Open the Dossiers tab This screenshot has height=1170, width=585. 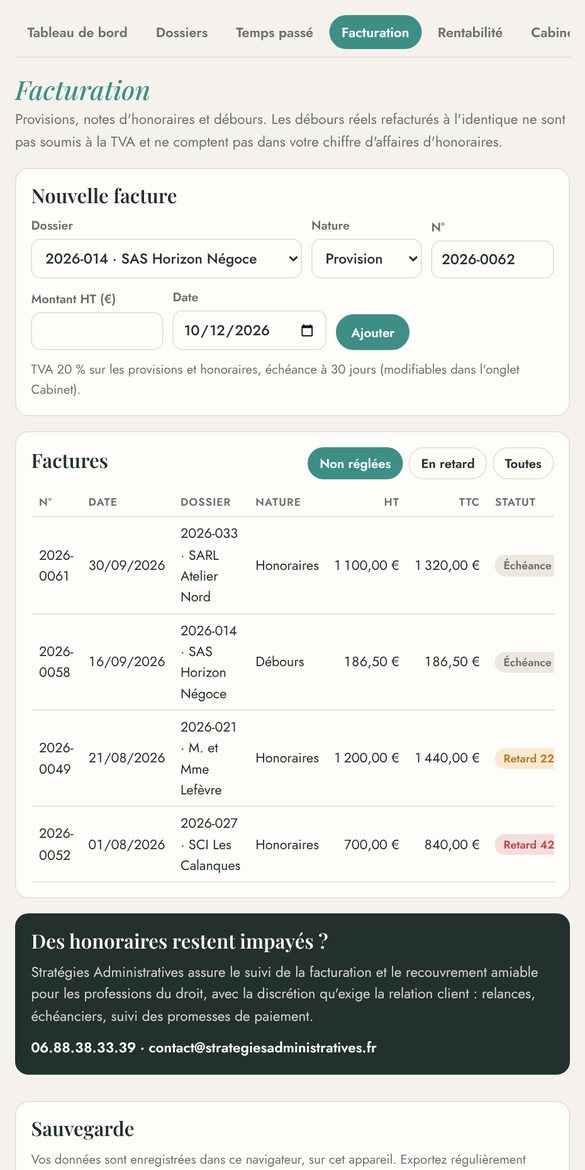181,33
